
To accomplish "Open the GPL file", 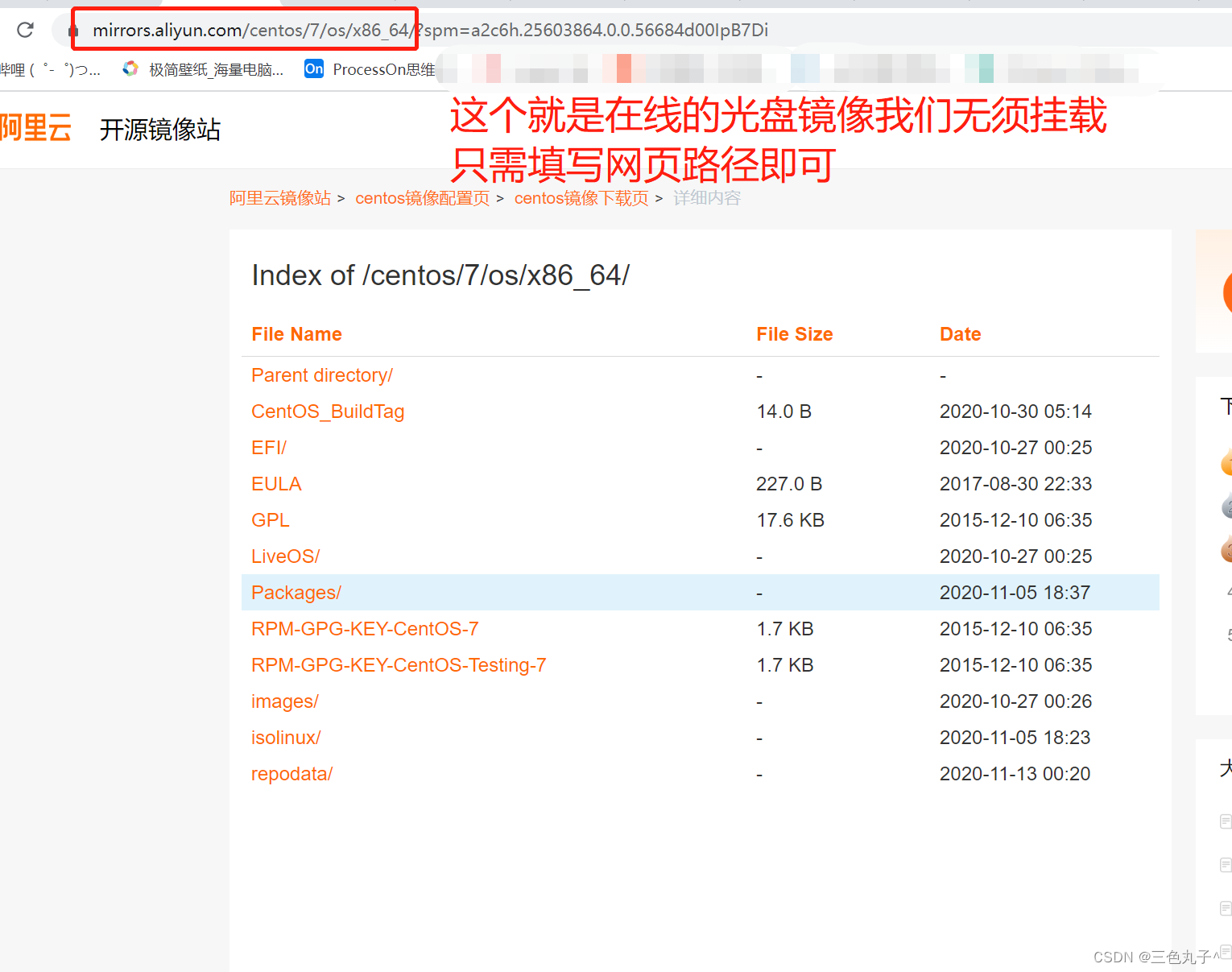I will 271,520.
